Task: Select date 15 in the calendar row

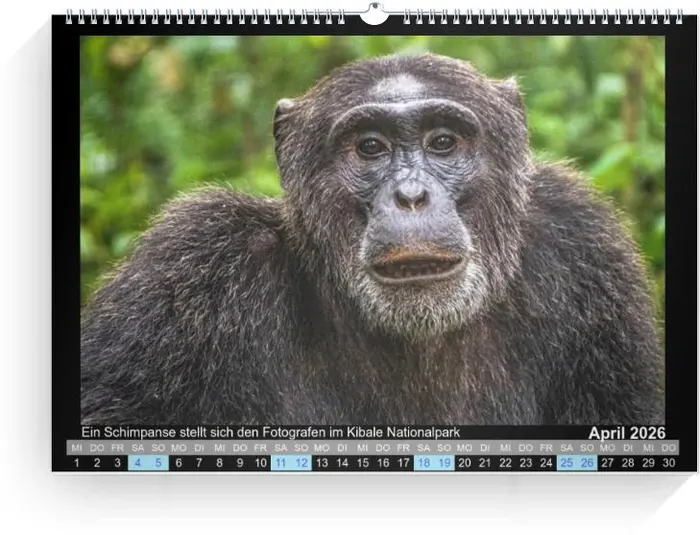Action: coord(362,463)
